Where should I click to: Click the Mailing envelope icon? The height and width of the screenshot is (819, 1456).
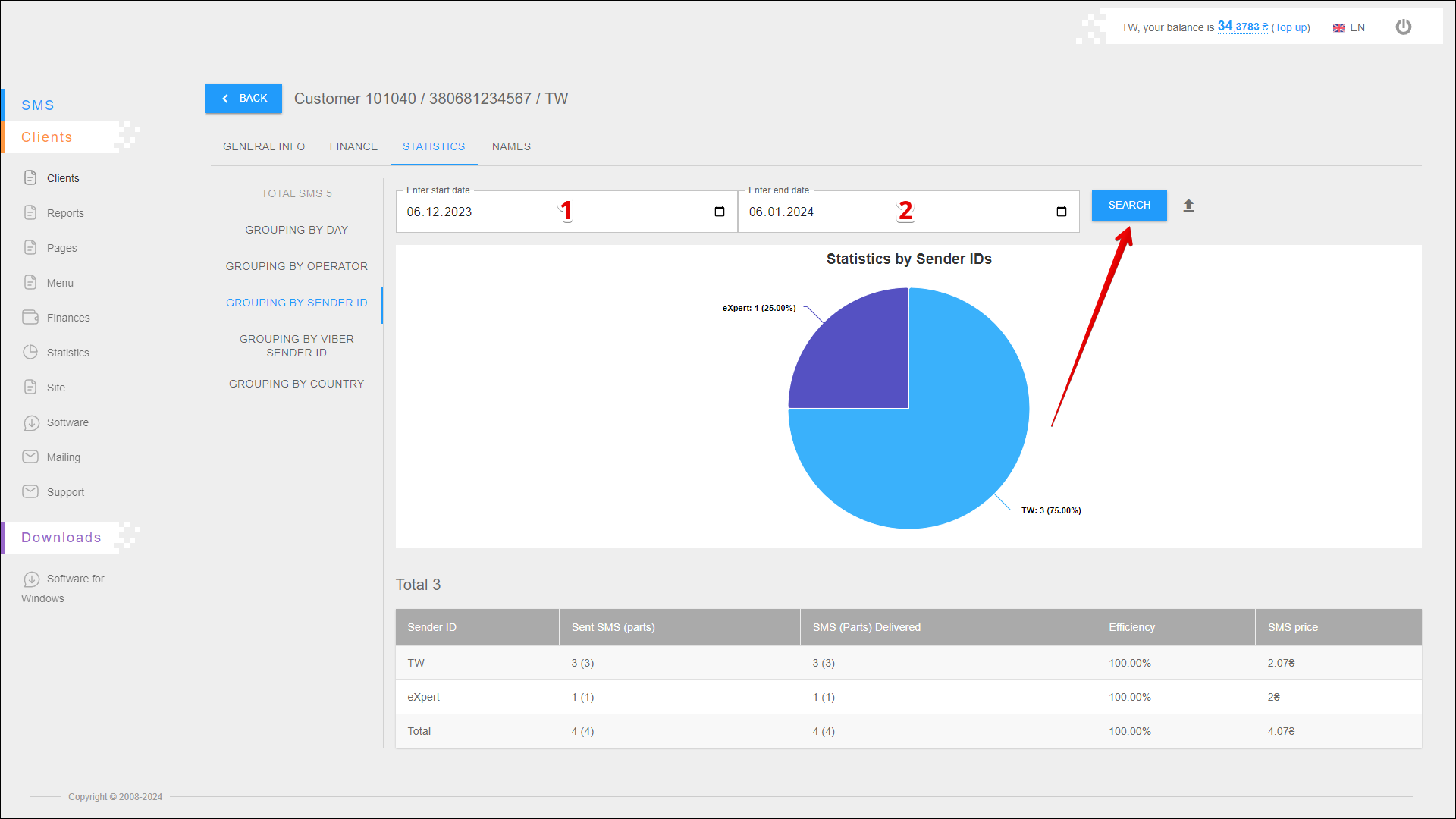coord(30,457)
